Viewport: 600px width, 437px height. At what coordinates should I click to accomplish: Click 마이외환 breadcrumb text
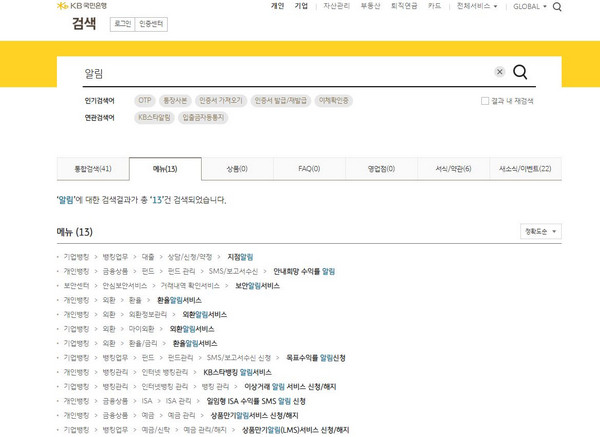pyautogui.click(x=141, y=329)
